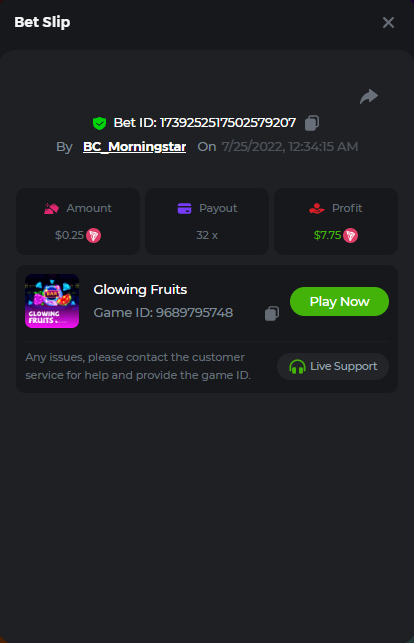Copy the Bet ID number
The width and height of the screenshot is (414, 643).
[312, 123]
